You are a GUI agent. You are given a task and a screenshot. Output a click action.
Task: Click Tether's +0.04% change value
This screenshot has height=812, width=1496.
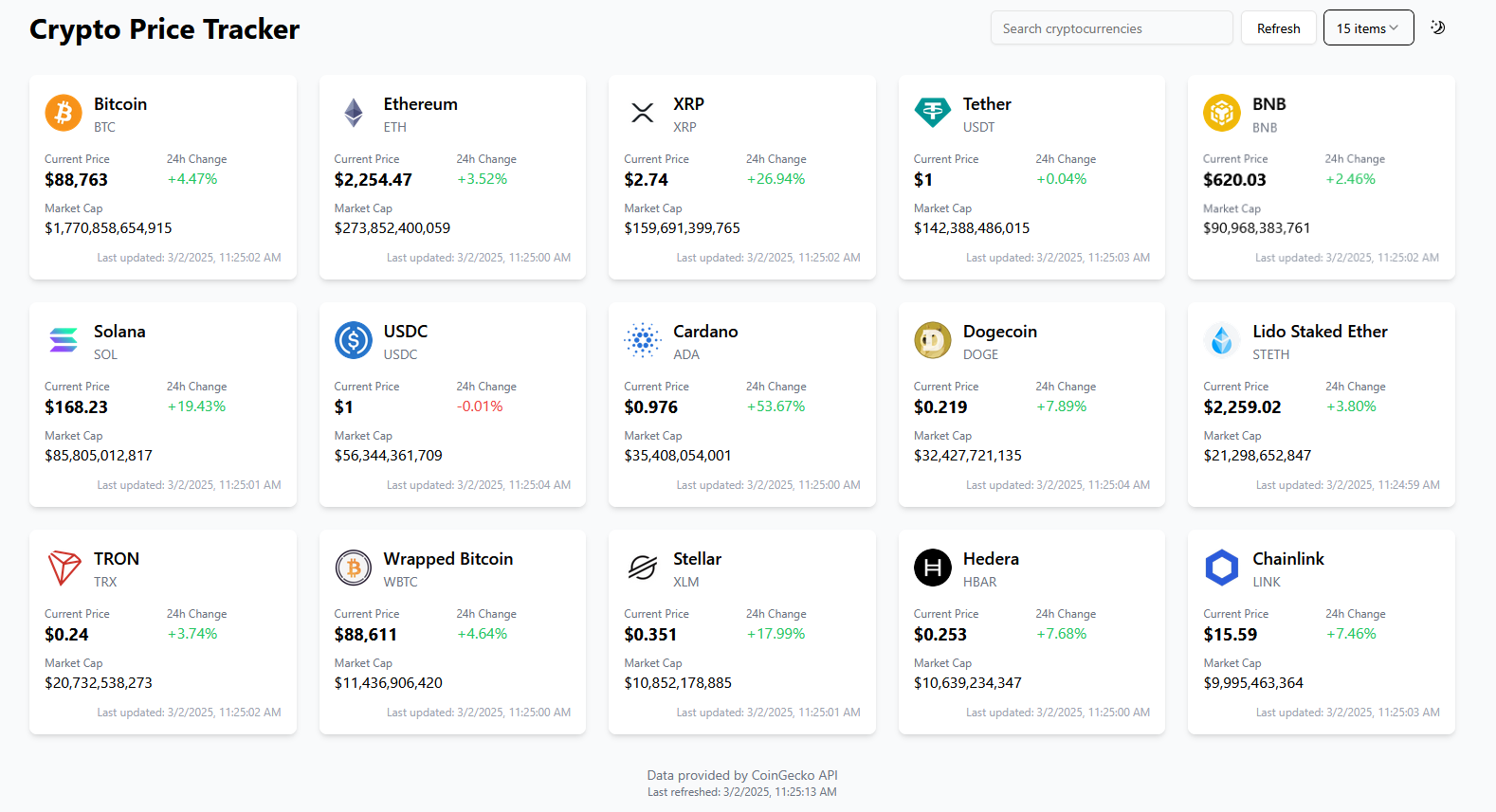[1061, 179]
